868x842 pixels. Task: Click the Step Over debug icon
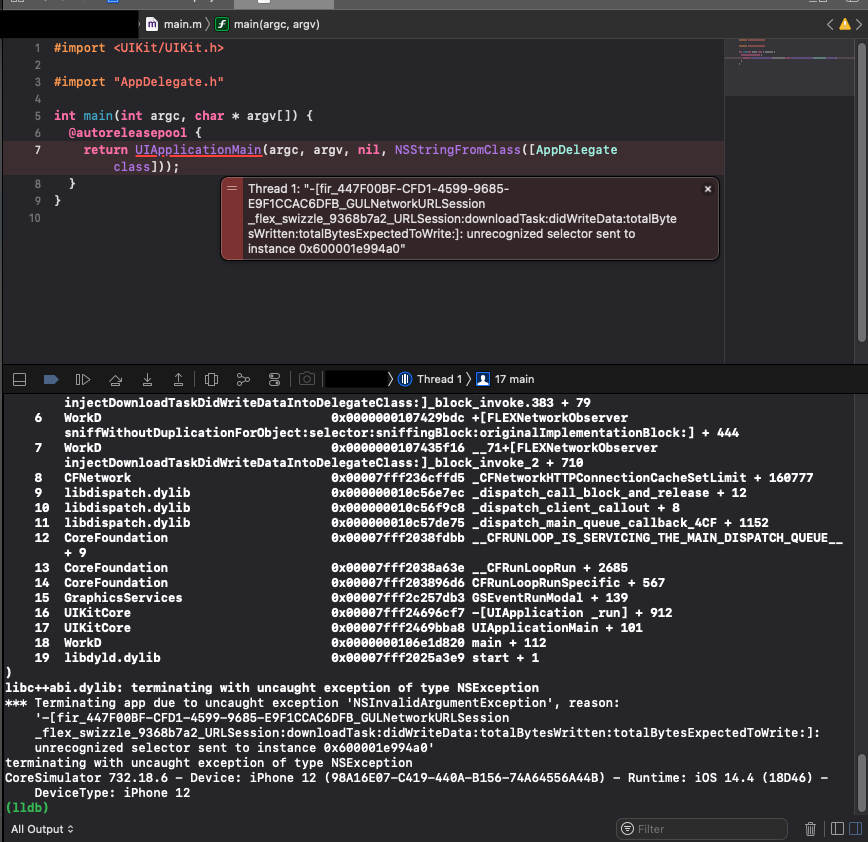pos(115,380)
